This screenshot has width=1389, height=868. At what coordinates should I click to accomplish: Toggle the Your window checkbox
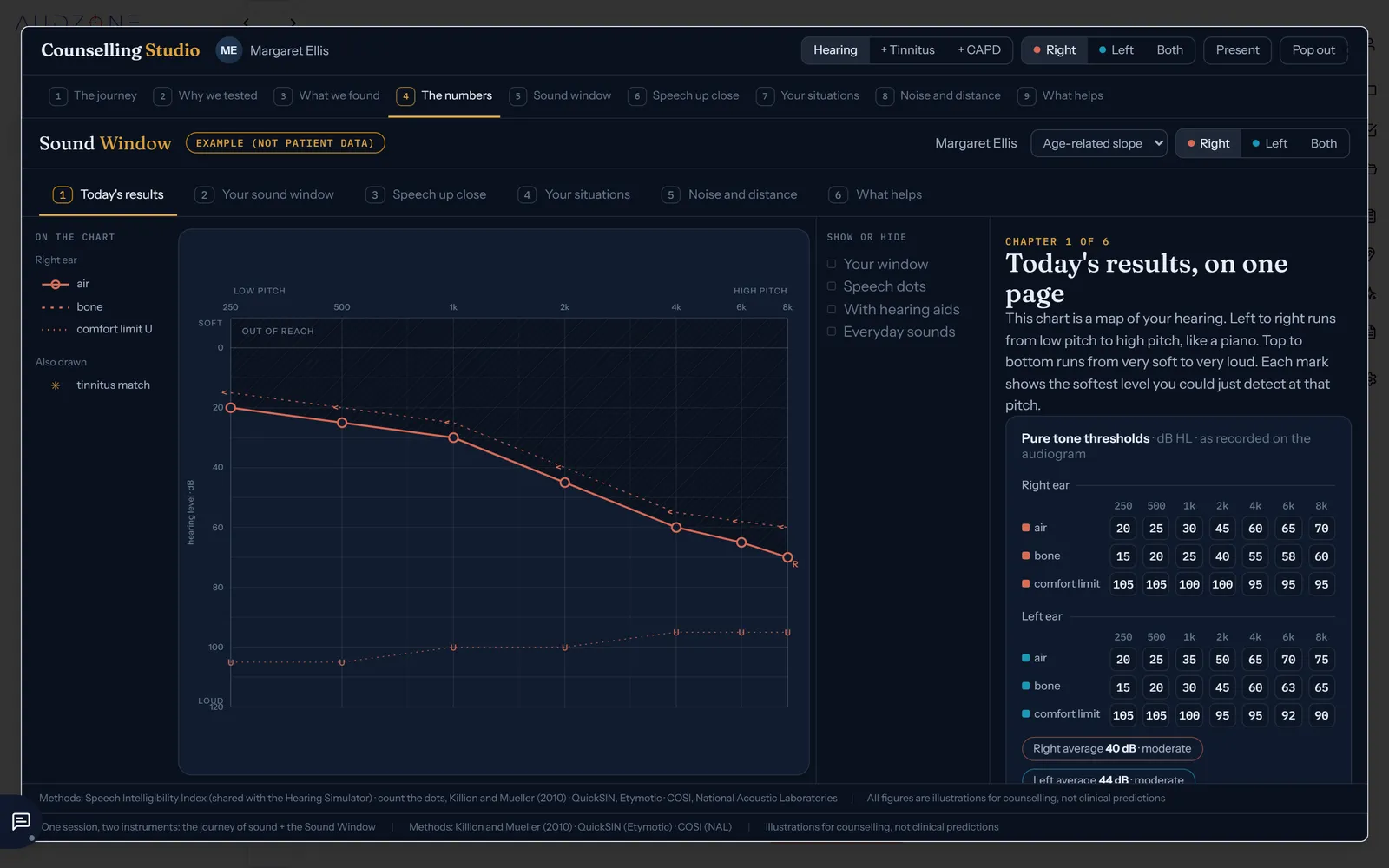(832, 264)
